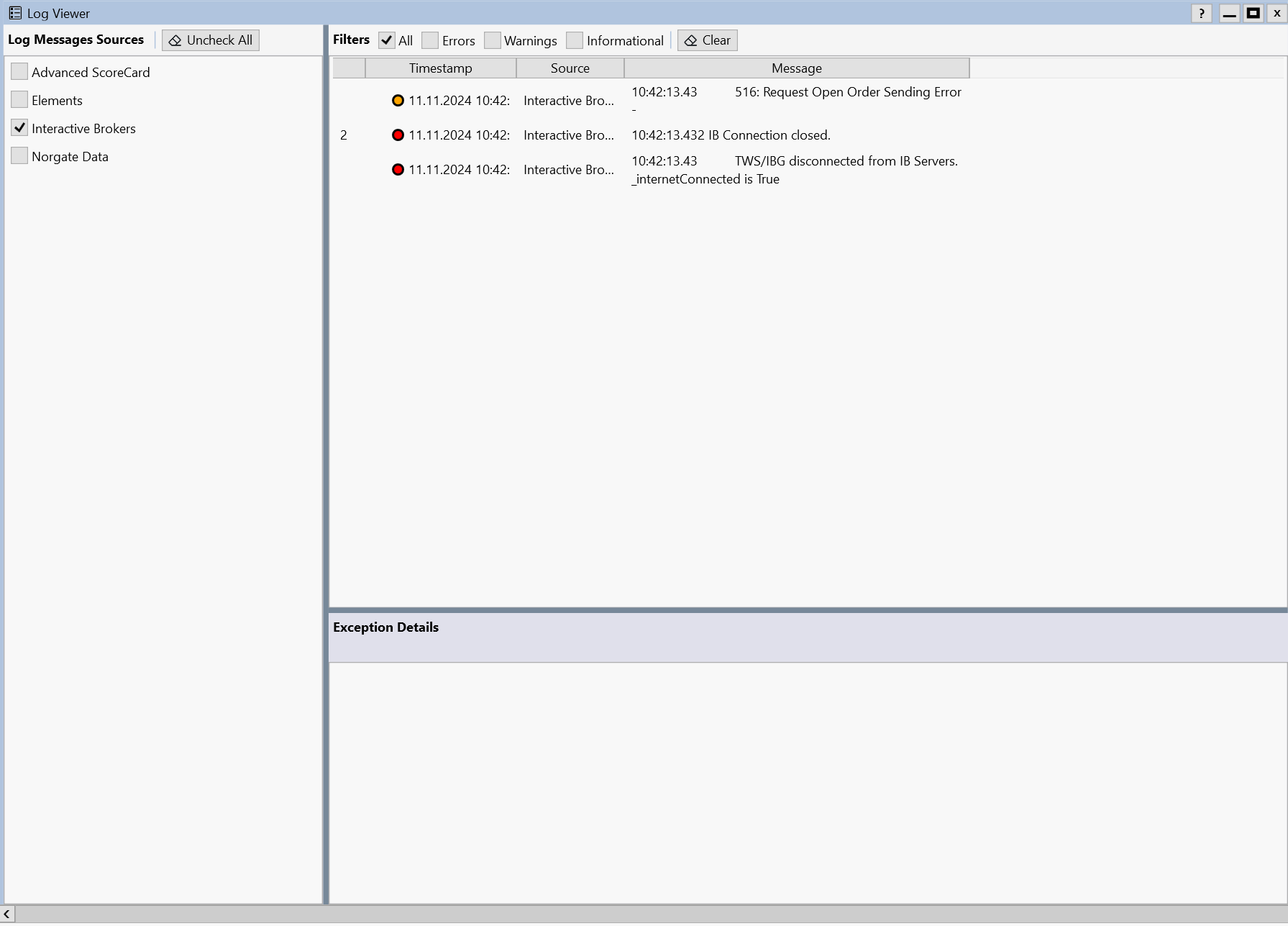Open help with the question mark button

pos(1201,14)
